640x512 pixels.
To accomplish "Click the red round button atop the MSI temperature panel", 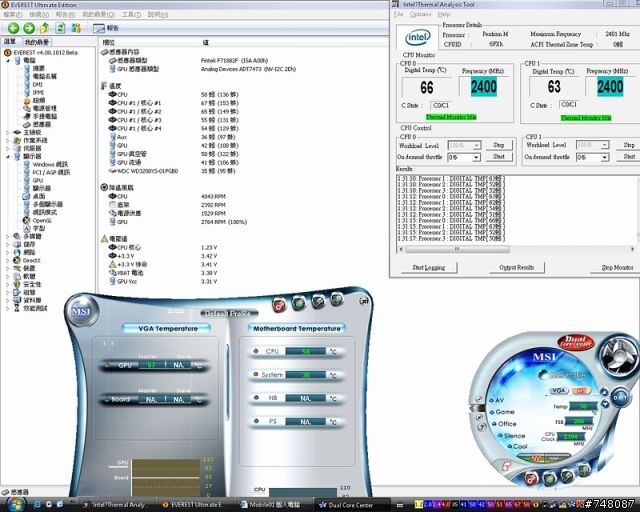I will coord(279,305).
